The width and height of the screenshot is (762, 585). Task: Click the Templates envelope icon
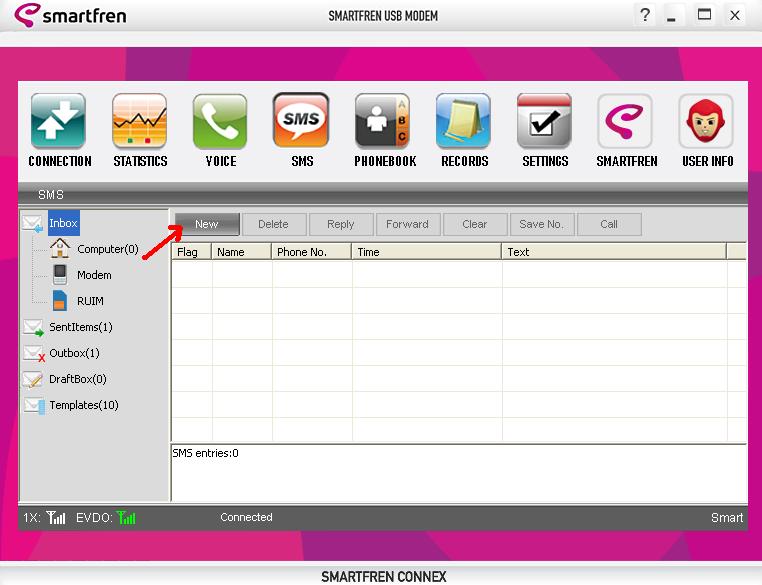(34, 406)
